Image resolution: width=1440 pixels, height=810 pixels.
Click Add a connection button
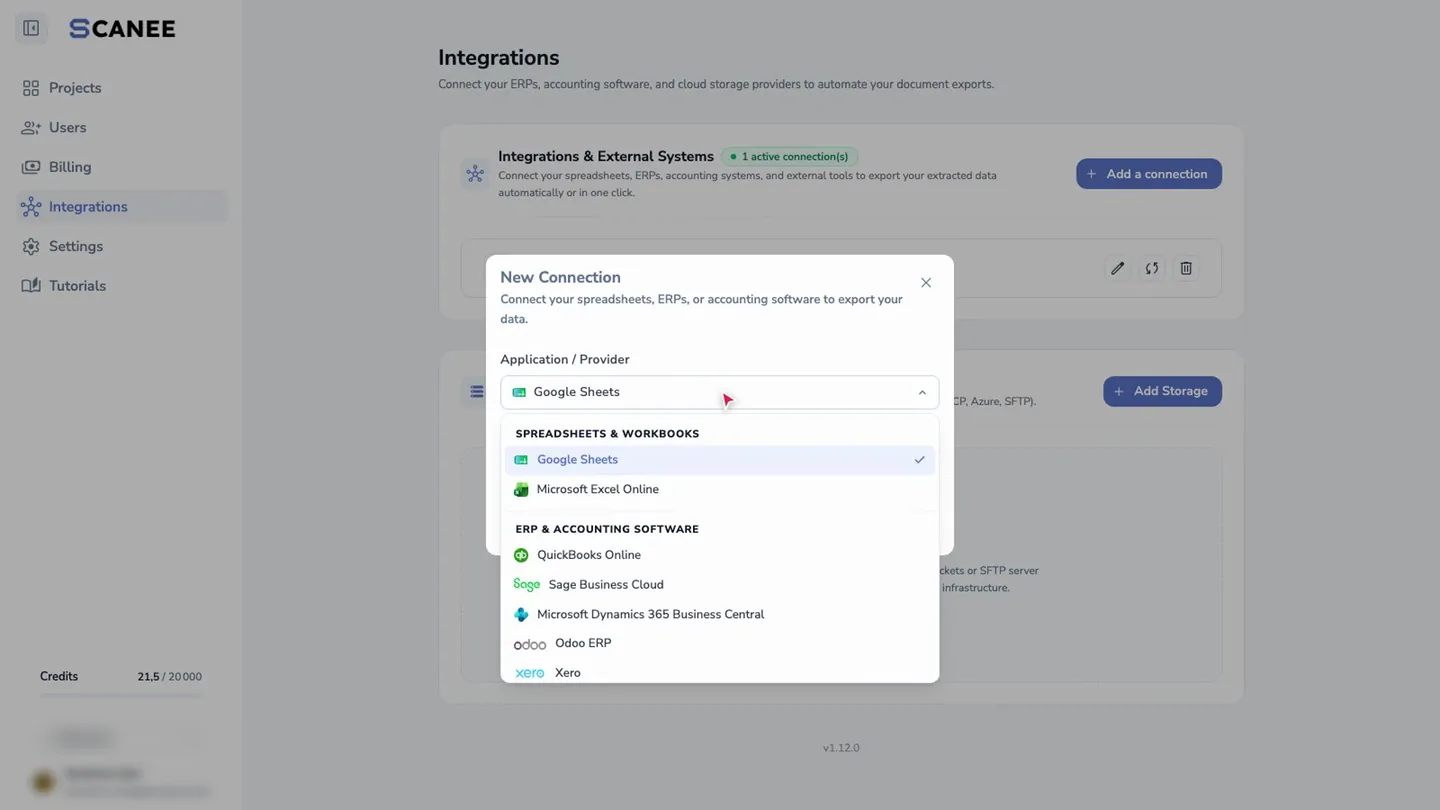coord(1149,174)
